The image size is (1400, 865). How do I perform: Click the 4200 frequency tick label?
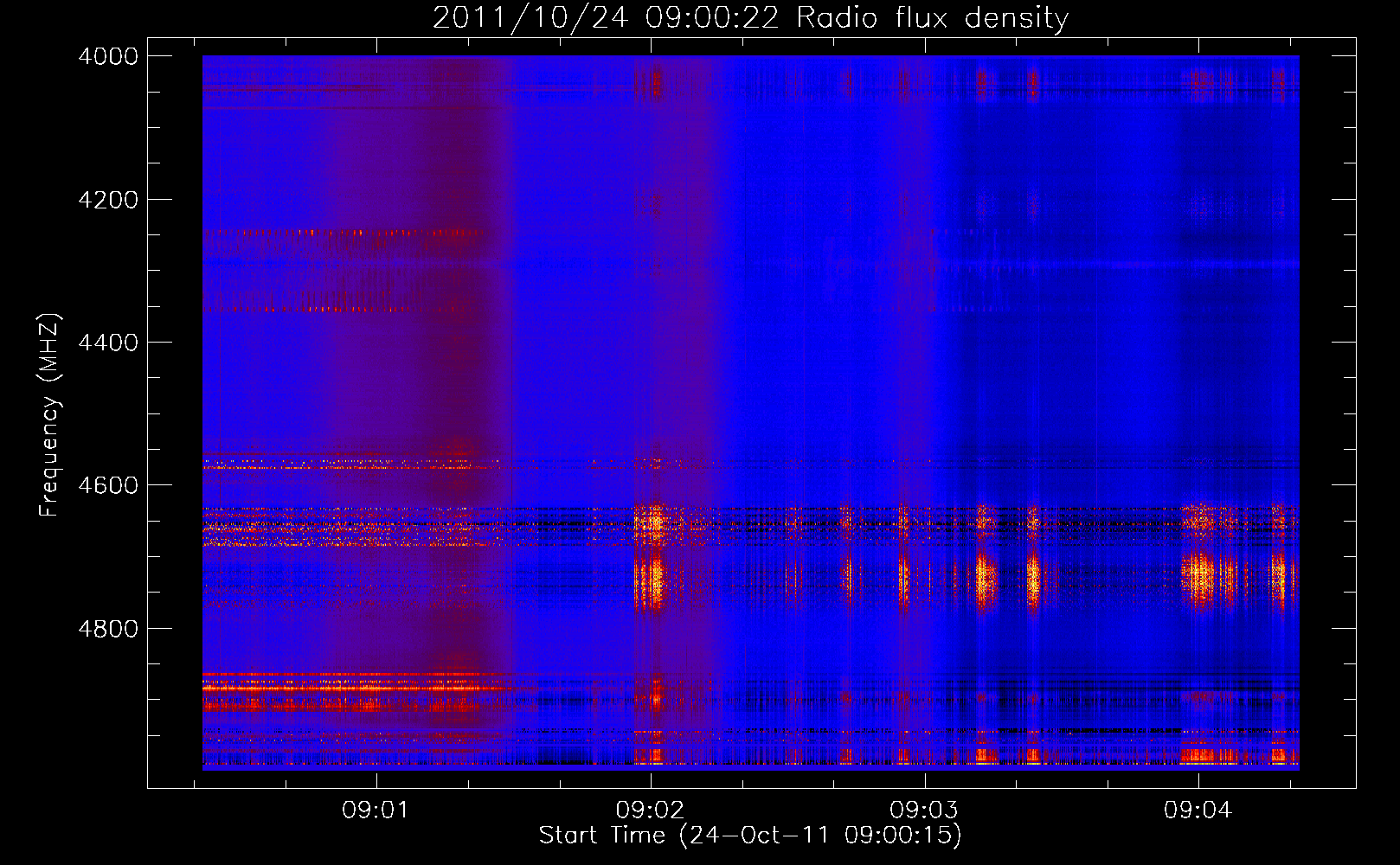[x=108, y=200]
